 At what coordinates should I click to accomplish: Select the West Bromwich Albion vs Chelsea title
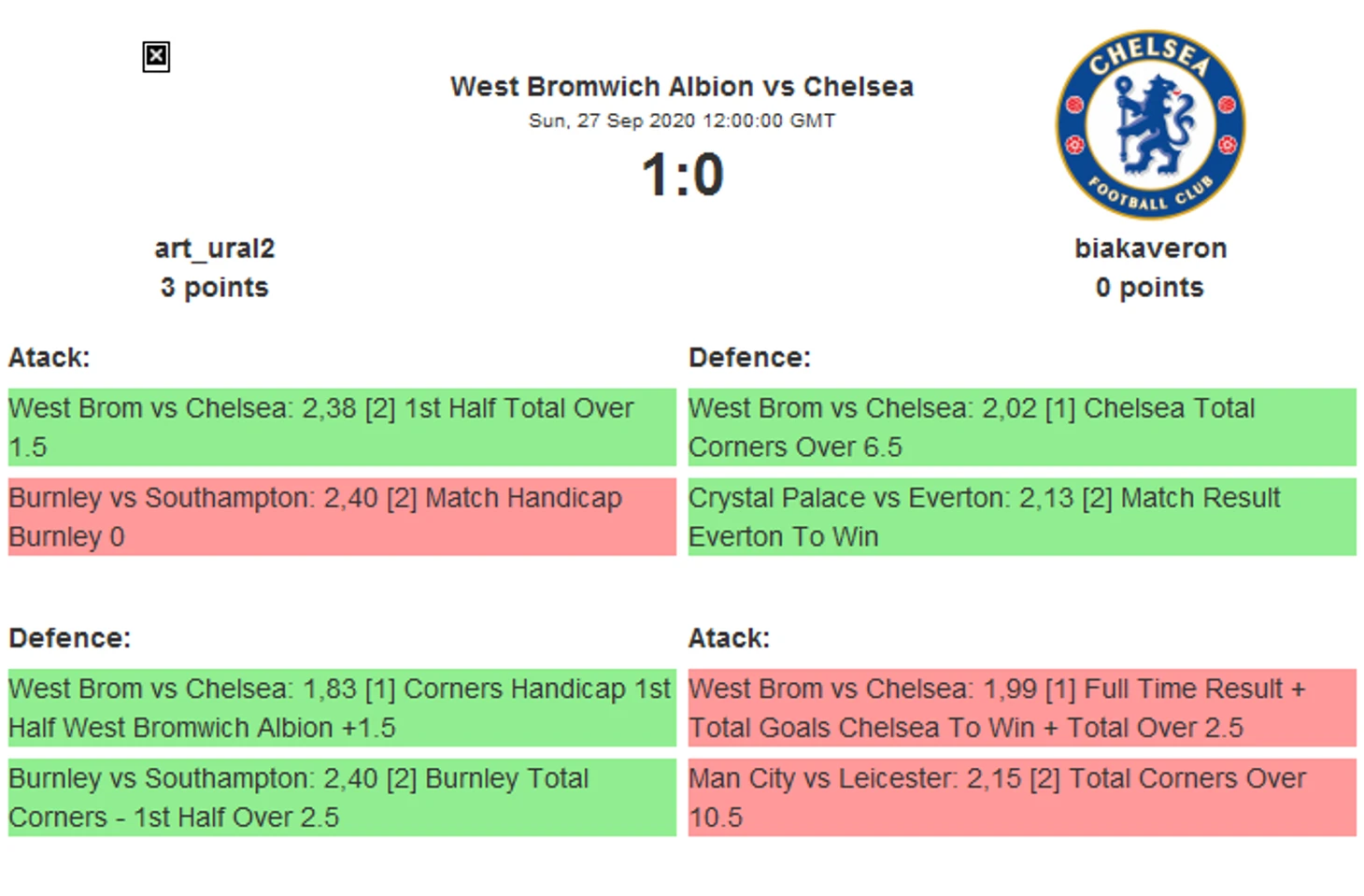pyautogui.click(x=682, y=87)
